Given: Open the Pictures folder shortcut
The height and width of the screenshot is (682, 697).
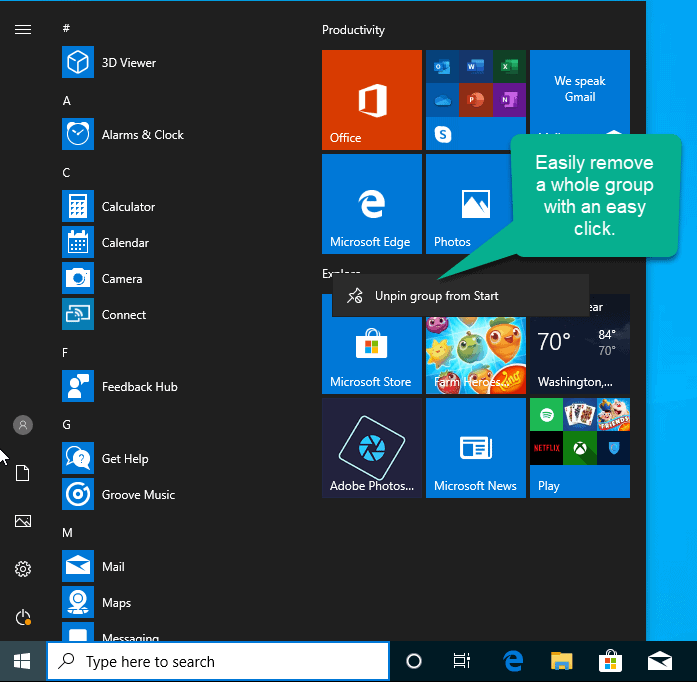Looking at the screenshot, I should point(23,521).
